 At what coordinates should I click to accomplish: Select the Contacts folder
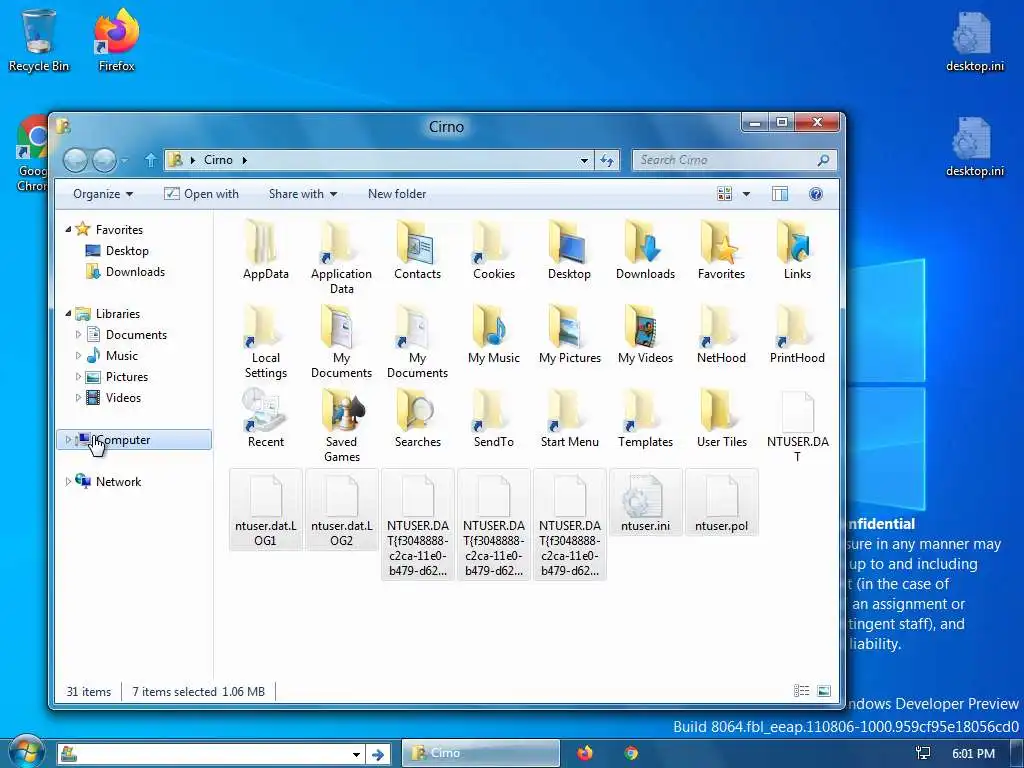point(417,251)
